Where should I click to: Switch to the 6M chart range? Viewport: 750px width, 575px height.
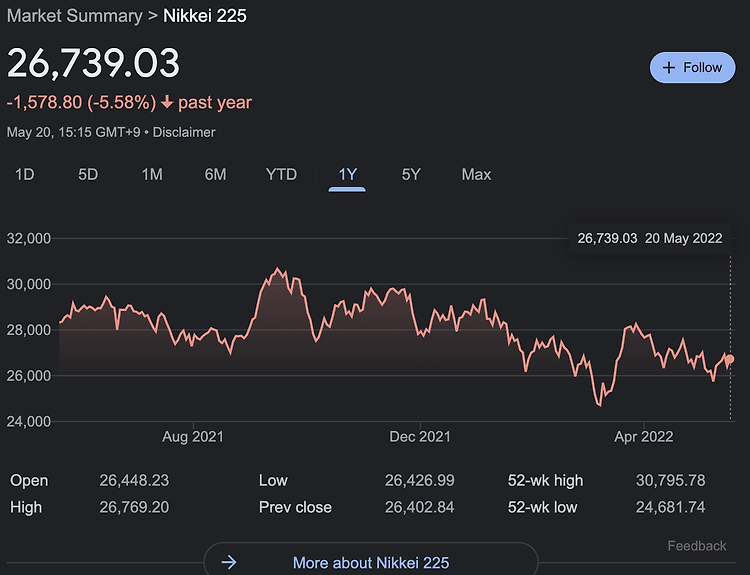[215, 175]
